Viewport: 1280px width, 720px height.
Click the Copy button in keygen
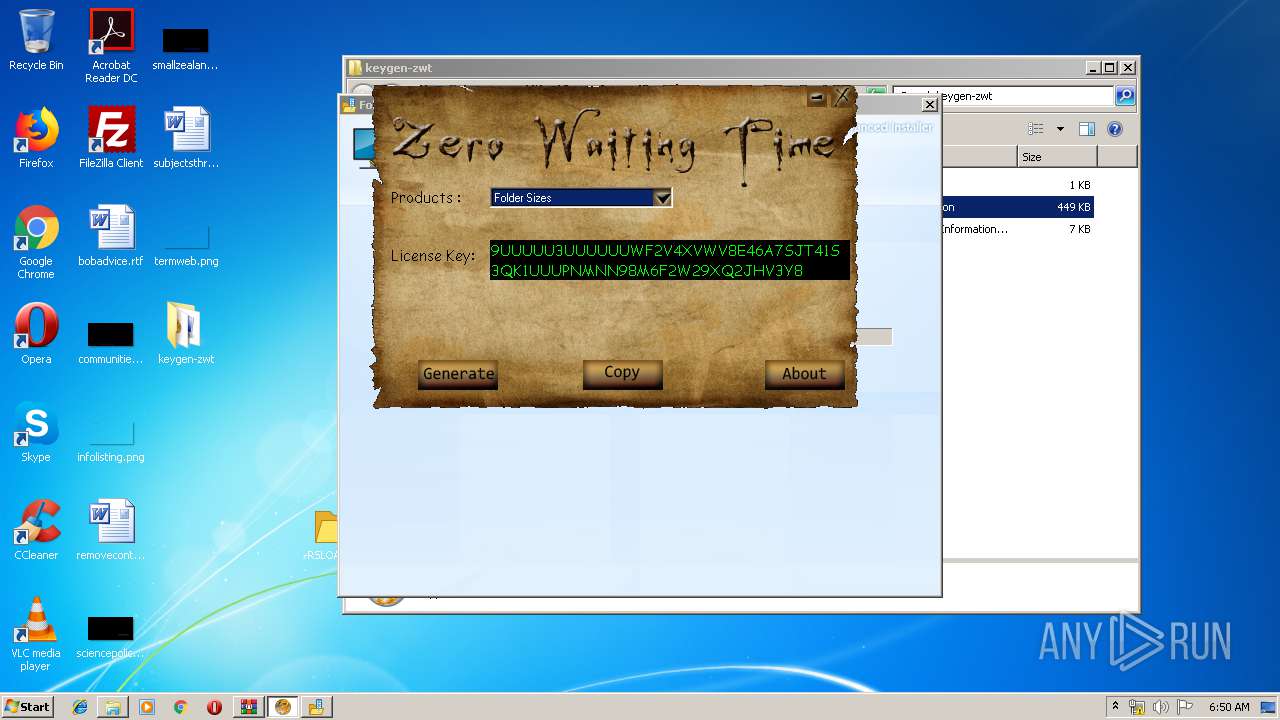pos(622,373)
